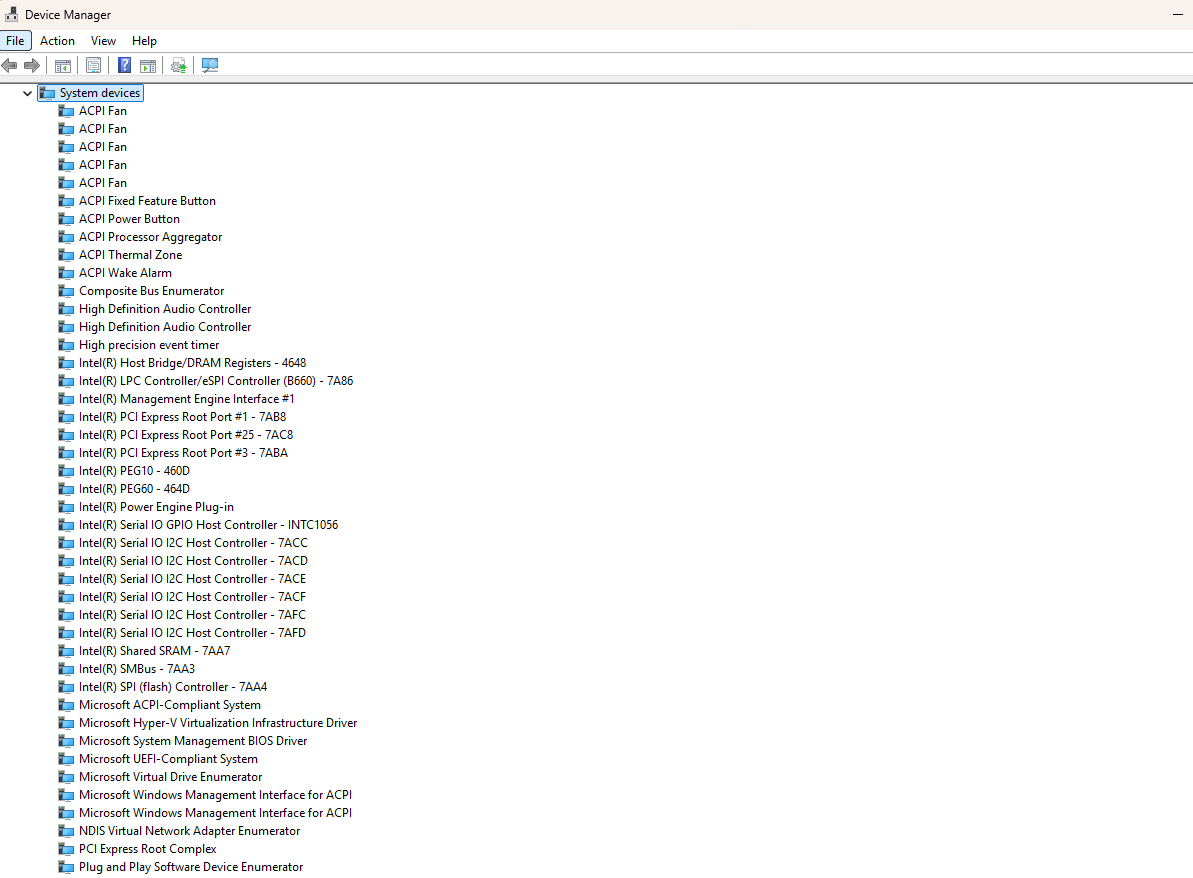The image size is (1193, 878).
Task: Click the icon beside Intel(R) Shared SRAM - 7AA7
Action: click(x=67, y=651)
